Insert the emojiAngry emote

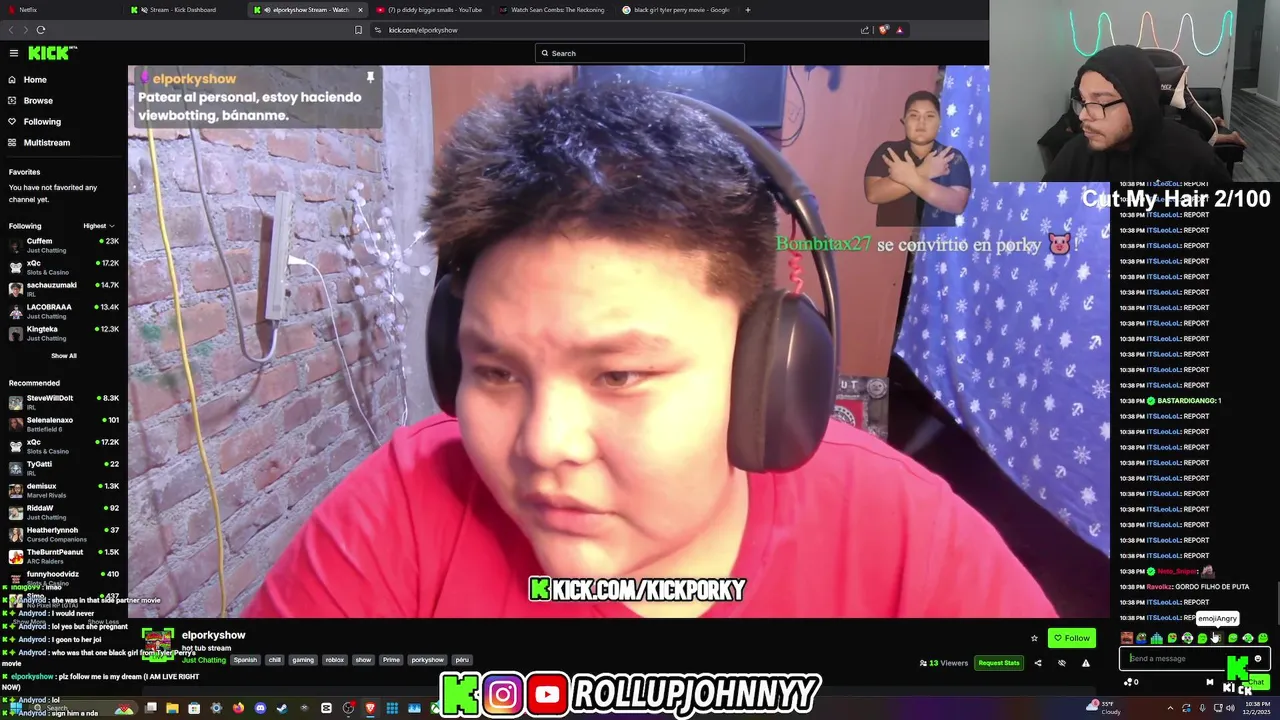pyautogui.click(x=1217, y=638)
